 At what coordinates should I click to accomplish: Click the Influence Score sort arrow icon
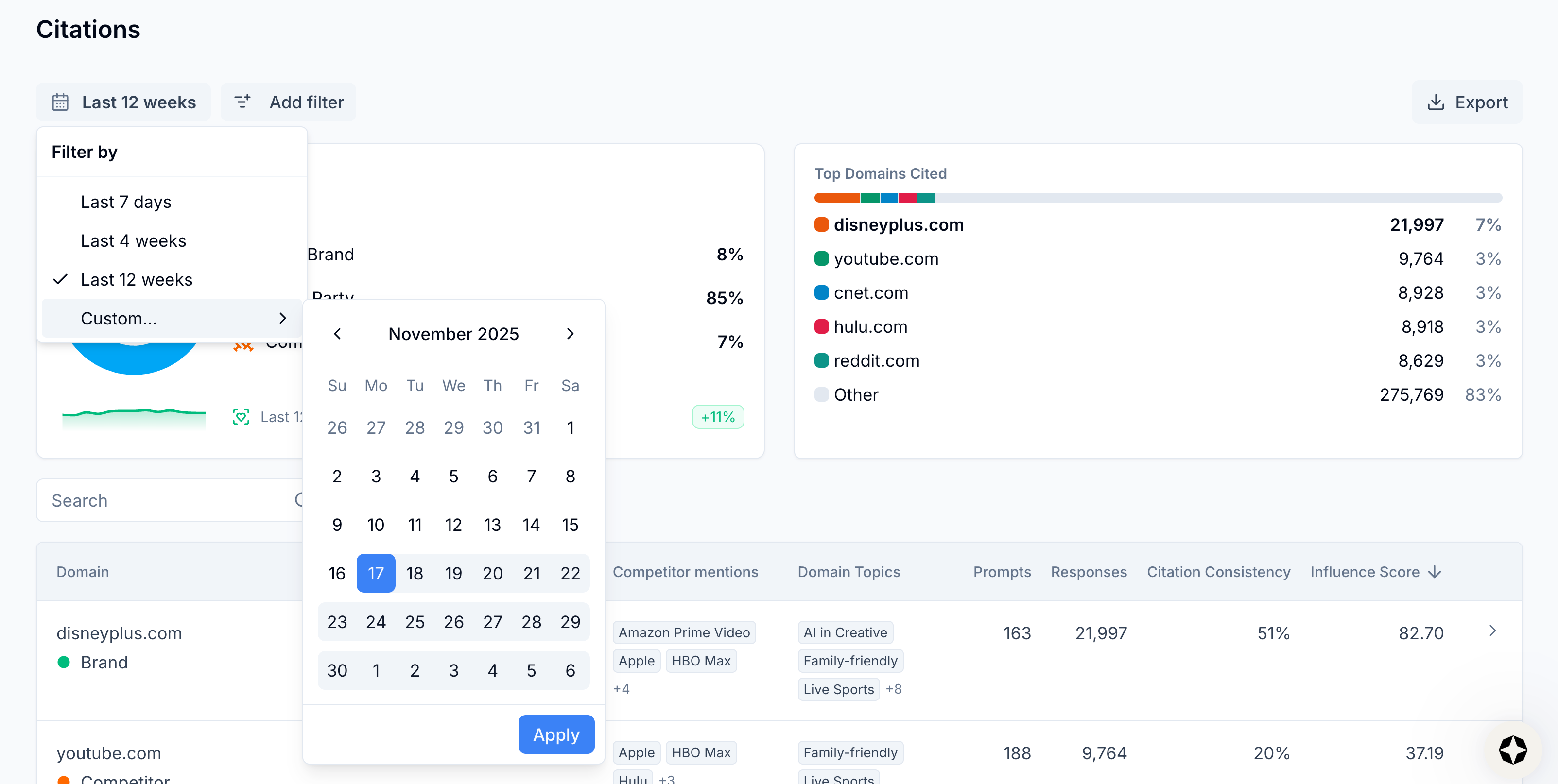(x=1435, y=572)
